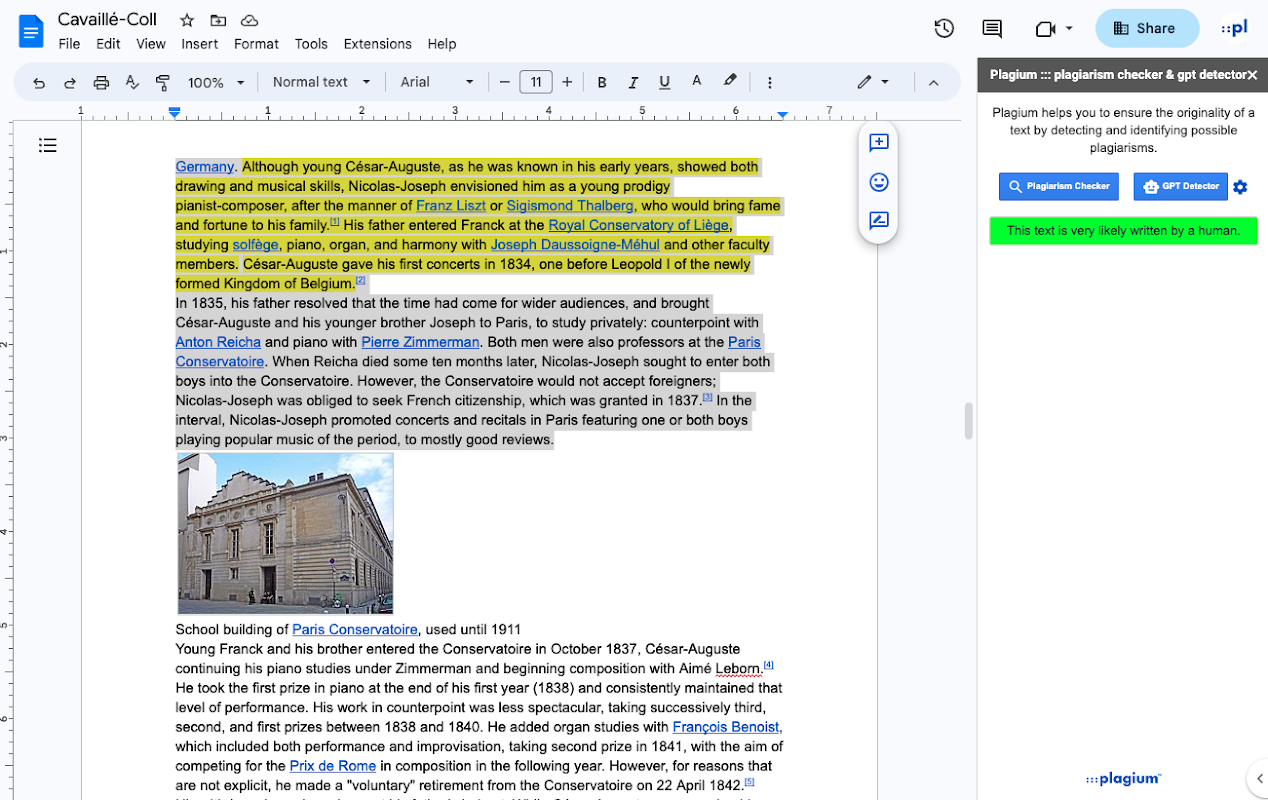This screenshot has height=800, width=1268.
Task: Click the undo arrow icon
Action: point(39,83)
